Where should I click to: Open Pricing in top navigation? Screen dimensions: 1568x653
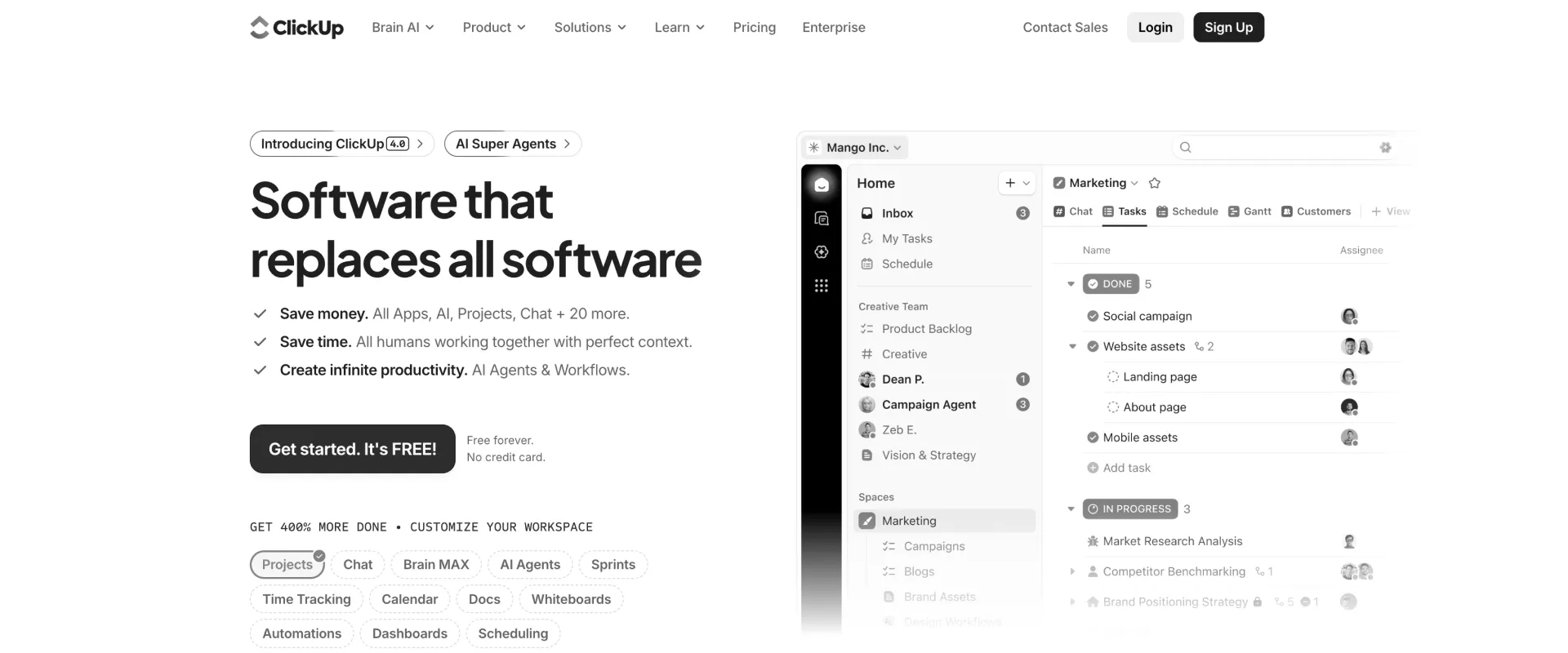pyautogui.click(x=755, y=27)
